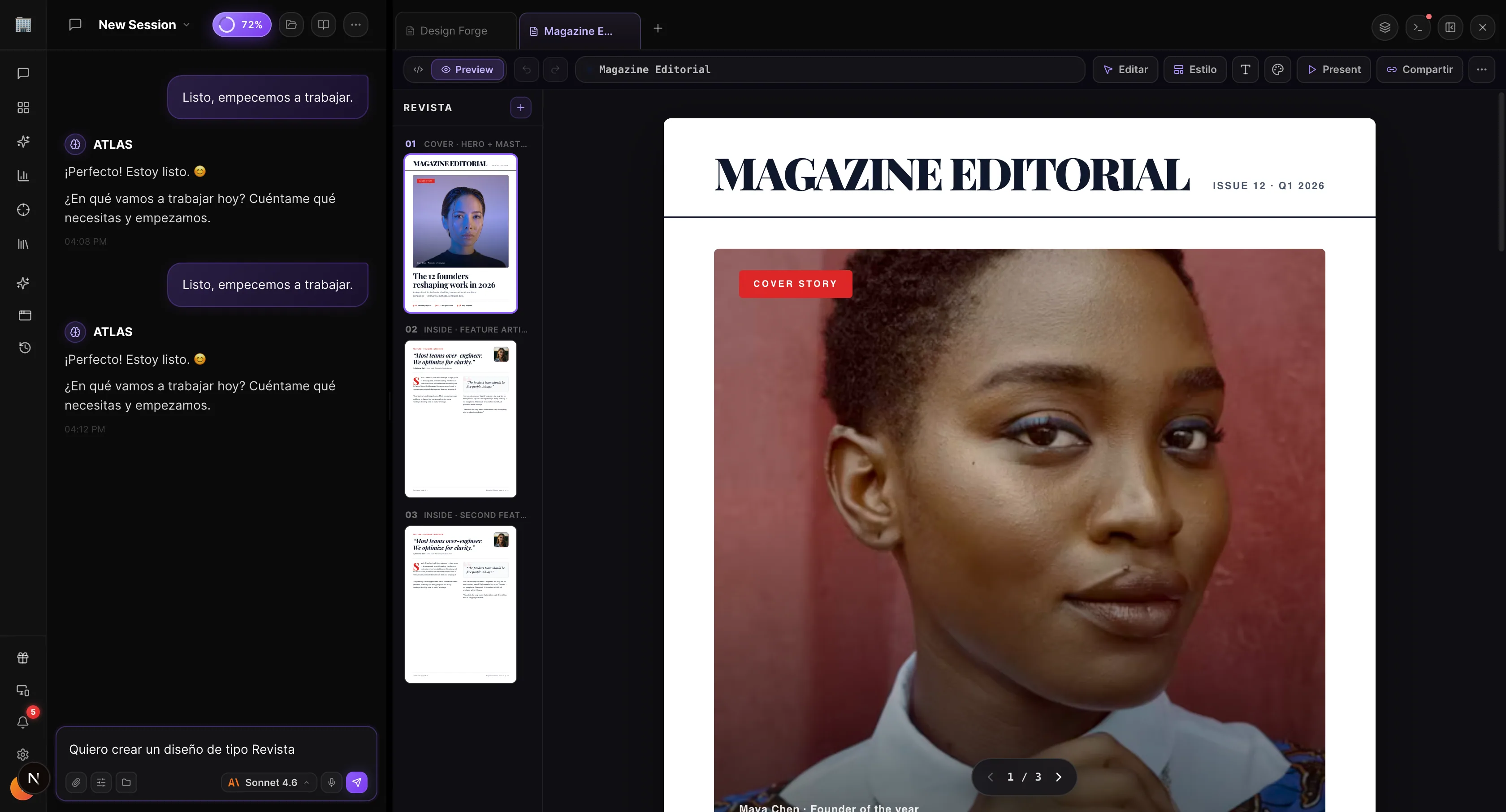1506x812 pixels.
Task: Go to the next page in the pager
Action: click(x=1058, y=777)
